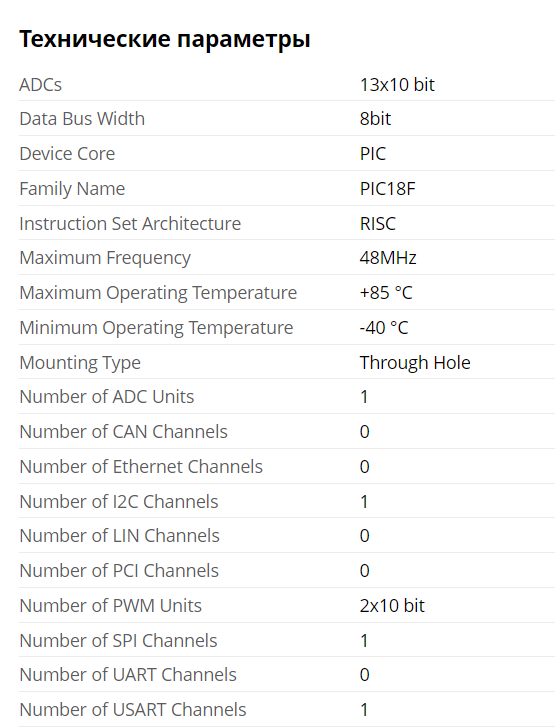Select the Maximum Frequency label
Screen dimensions: 555x728
point(105,258)
